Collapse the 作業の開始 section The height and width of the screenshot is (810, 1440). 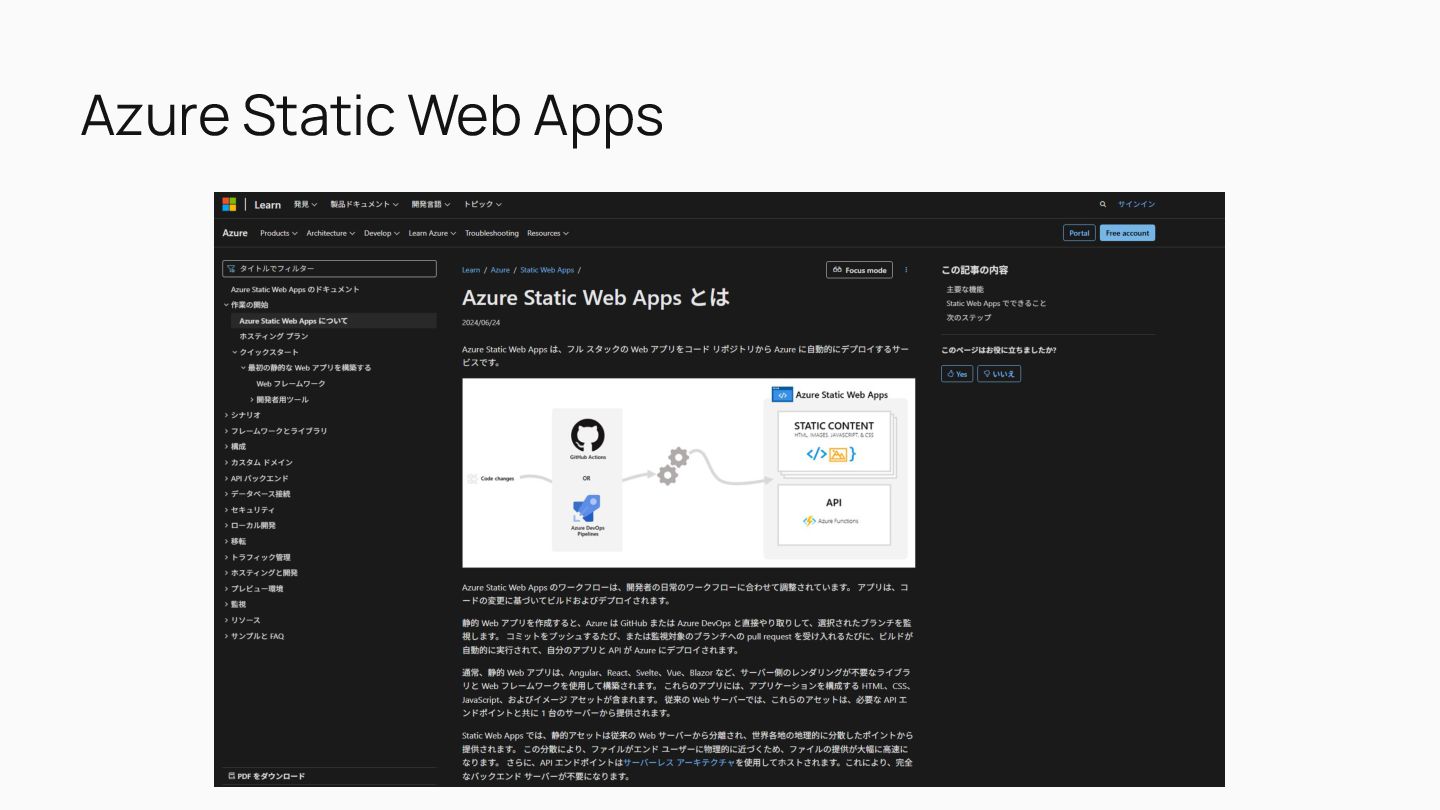(x=245, y=304)
